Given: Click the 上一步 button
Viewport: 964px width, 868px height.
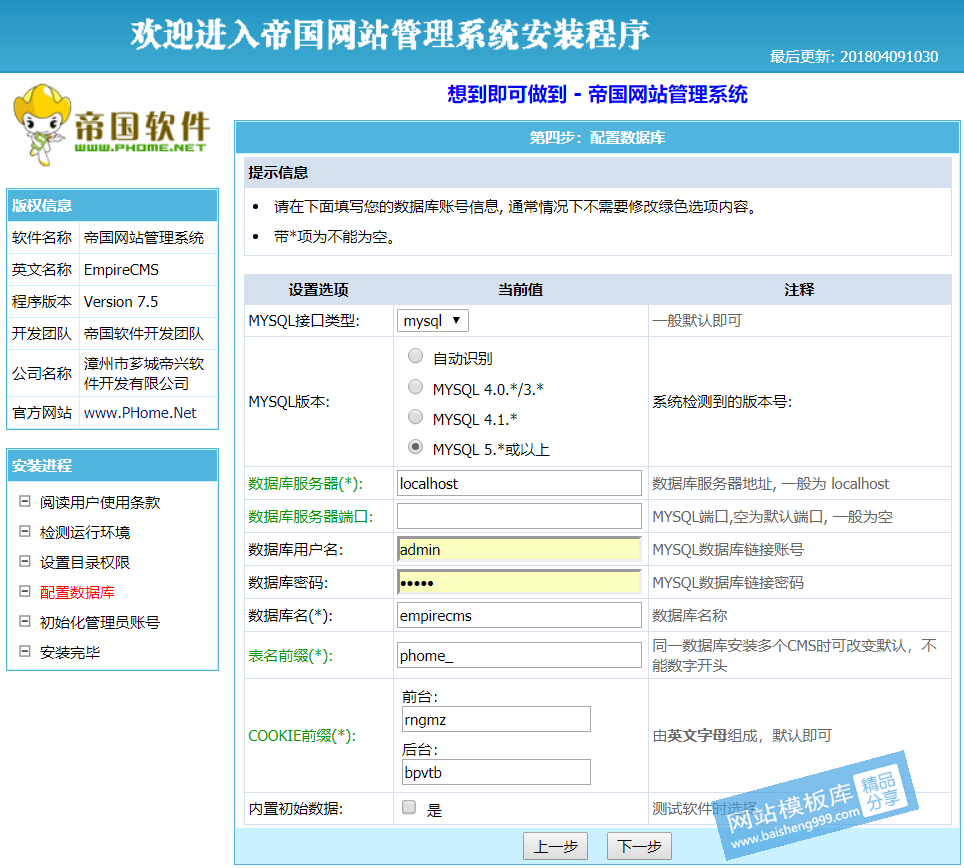Looking at the screenshot, I should (x=555, y=846).
